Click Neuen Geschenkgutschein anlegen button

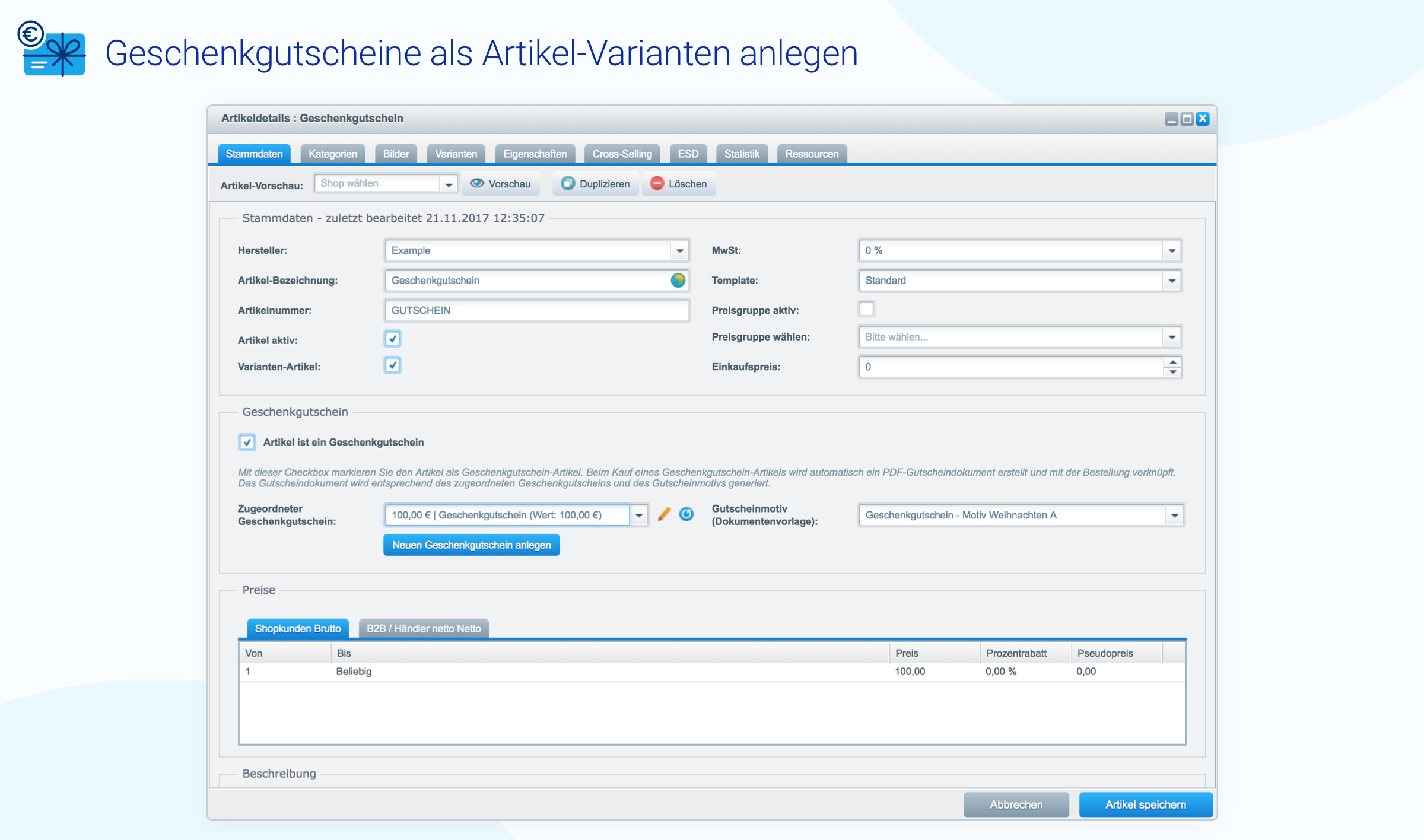click(x=471, y=545)
